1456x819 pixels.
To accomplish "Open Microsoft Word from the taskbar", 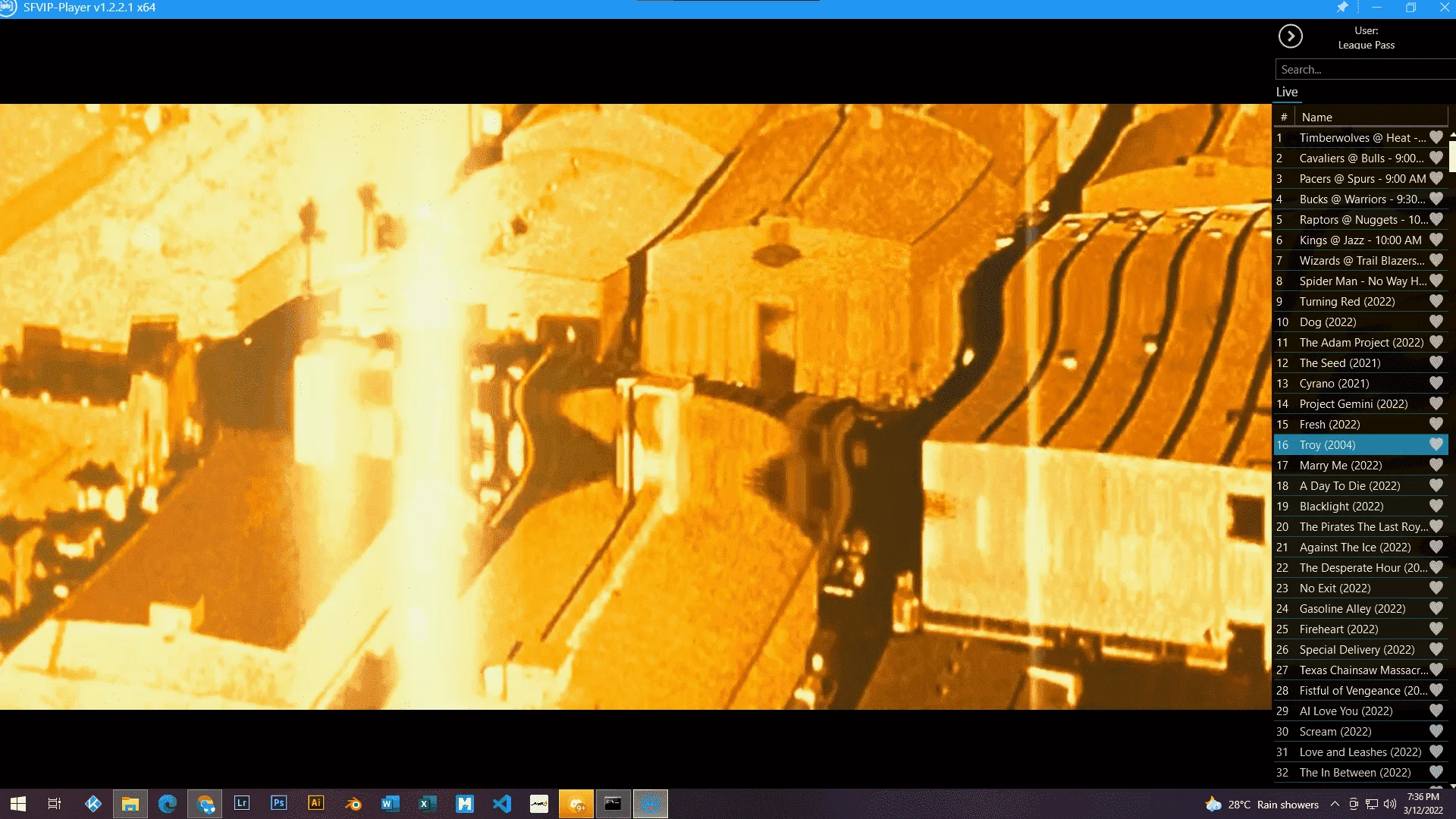I will pyautogui.click(x=391, y=804).
